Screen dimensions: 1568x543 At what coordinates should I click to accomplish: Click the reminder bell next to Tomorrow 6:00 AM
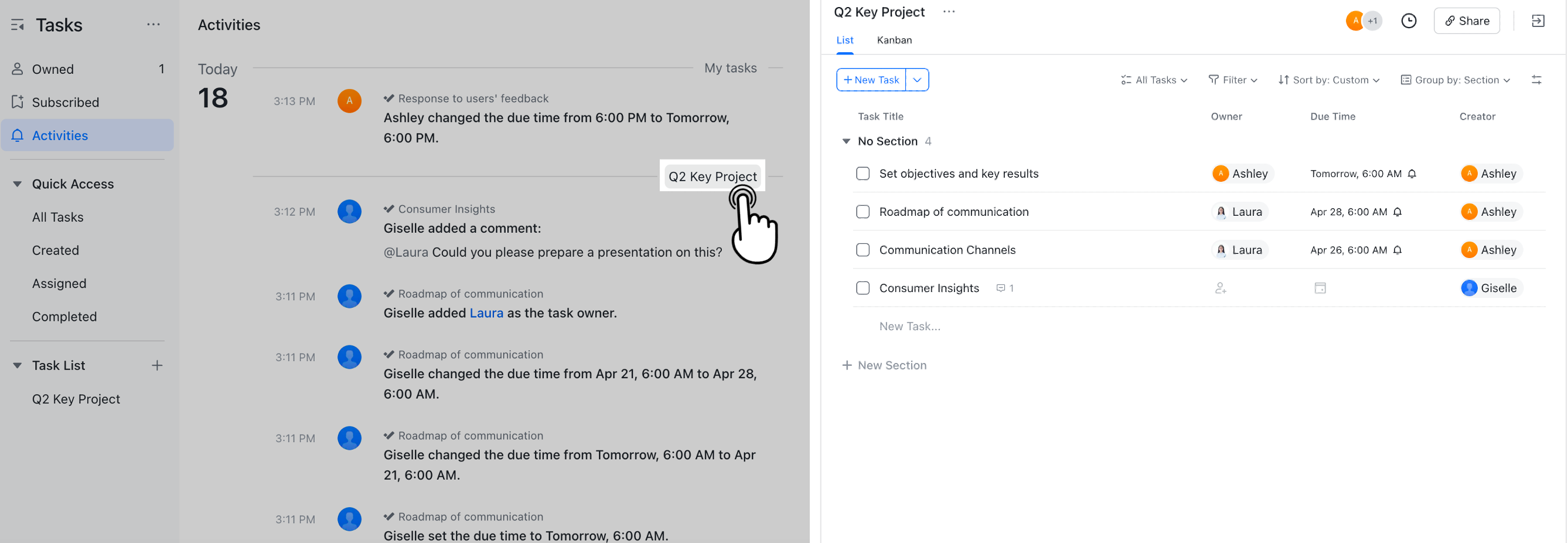click(x=1411, y=174)
